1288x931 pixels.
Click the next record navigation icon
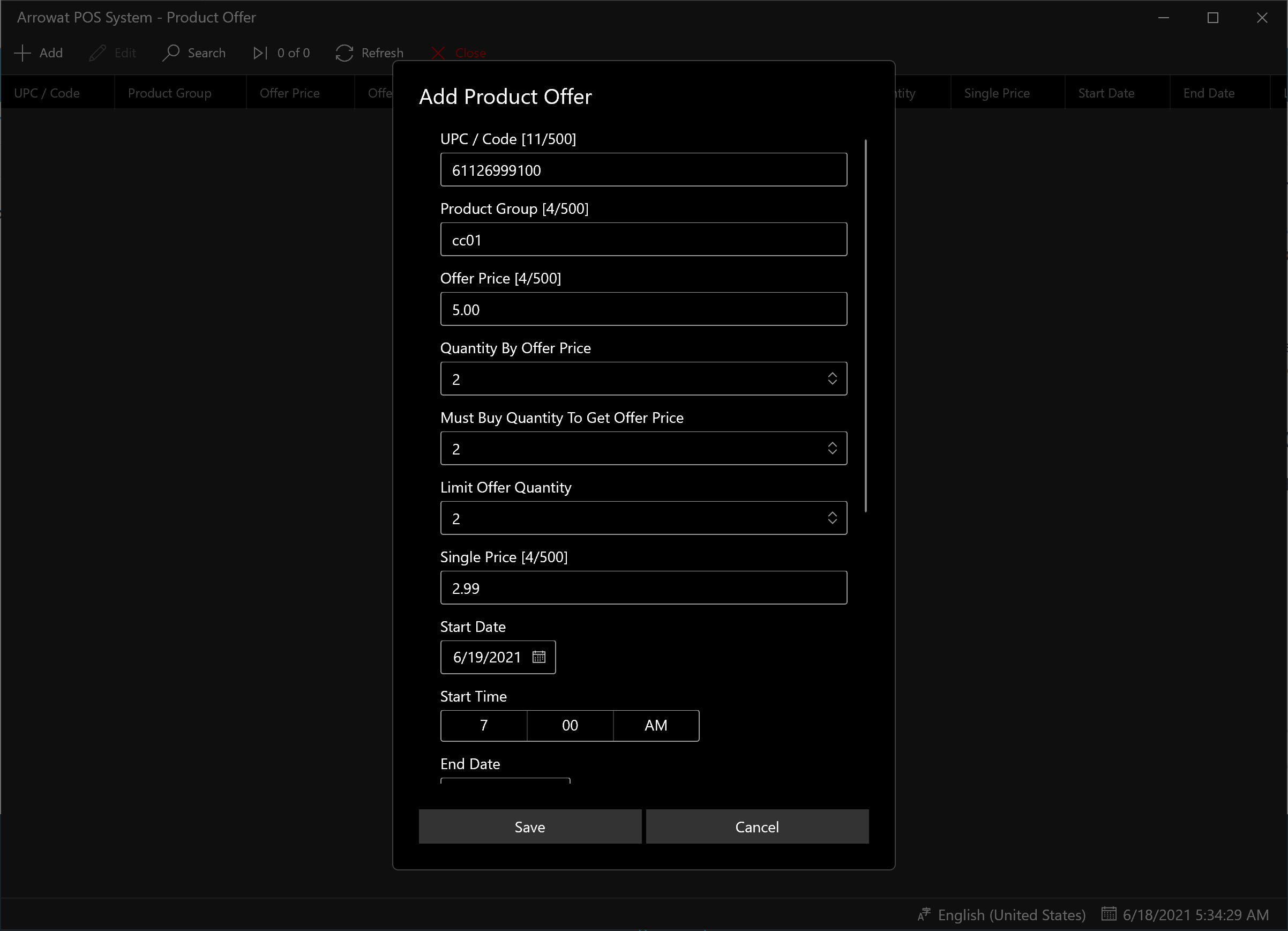click(x=260, y=53)
